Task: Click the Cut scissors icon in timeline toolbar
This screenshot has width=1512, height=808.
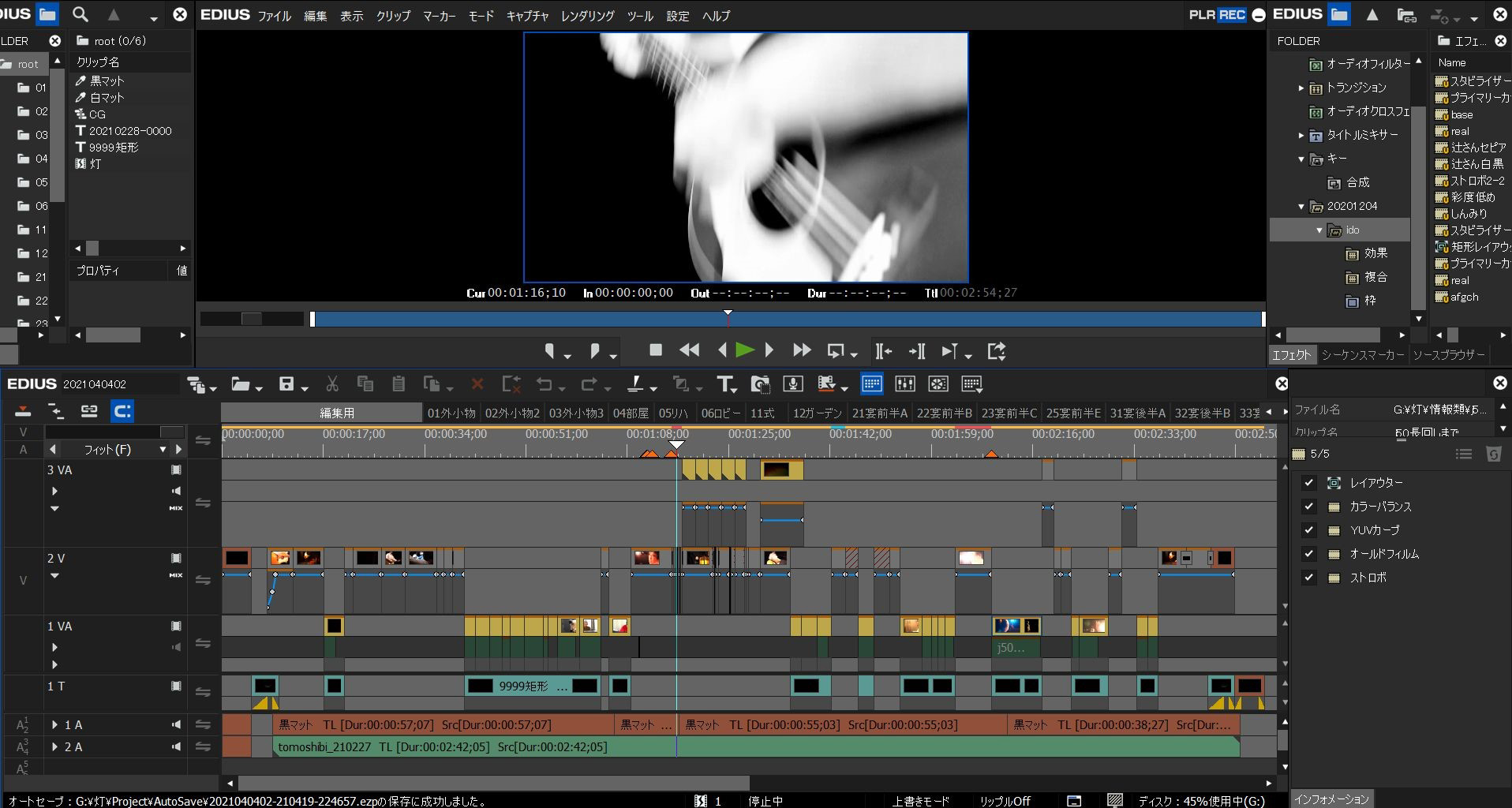Action: (x=332, y=384)
